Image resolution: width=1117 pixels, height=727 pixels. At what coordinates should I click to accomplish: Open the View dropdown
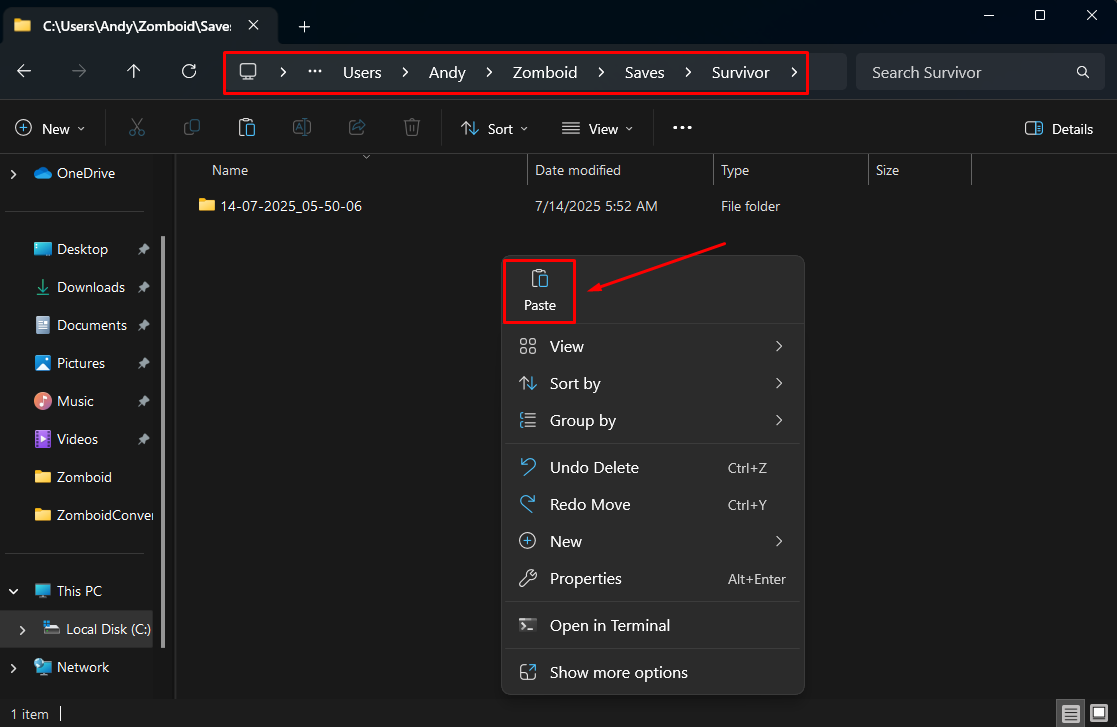597,128
